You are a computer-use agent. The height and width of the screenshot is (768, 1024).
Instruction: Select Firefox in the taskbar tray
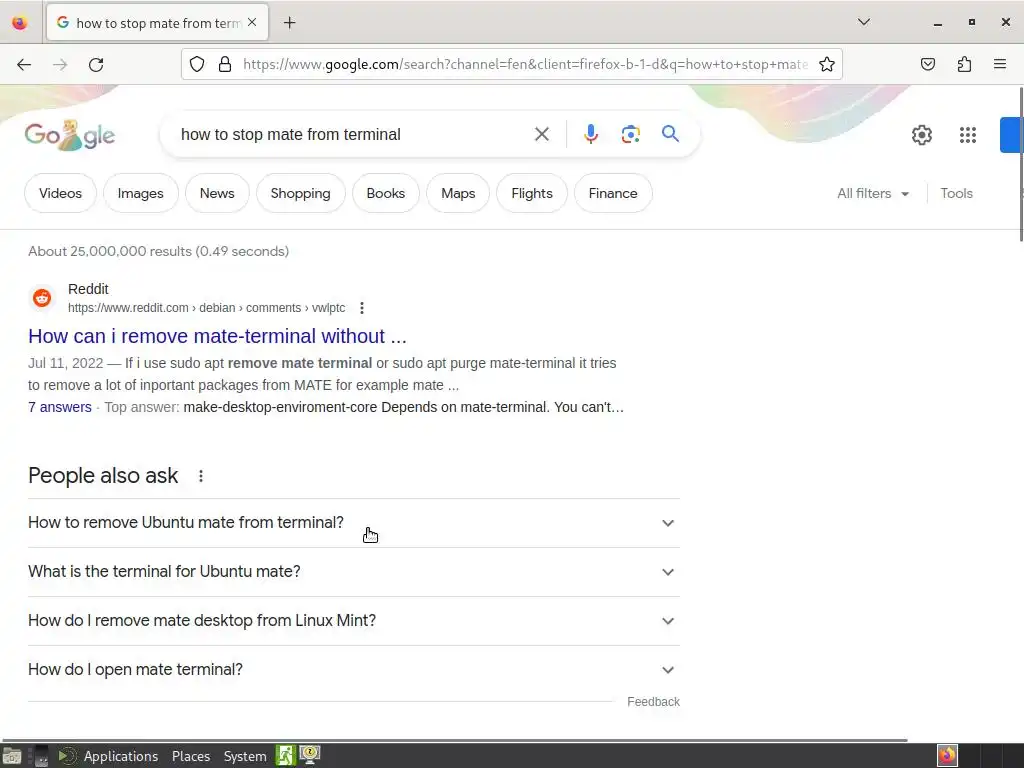point(947,756)
